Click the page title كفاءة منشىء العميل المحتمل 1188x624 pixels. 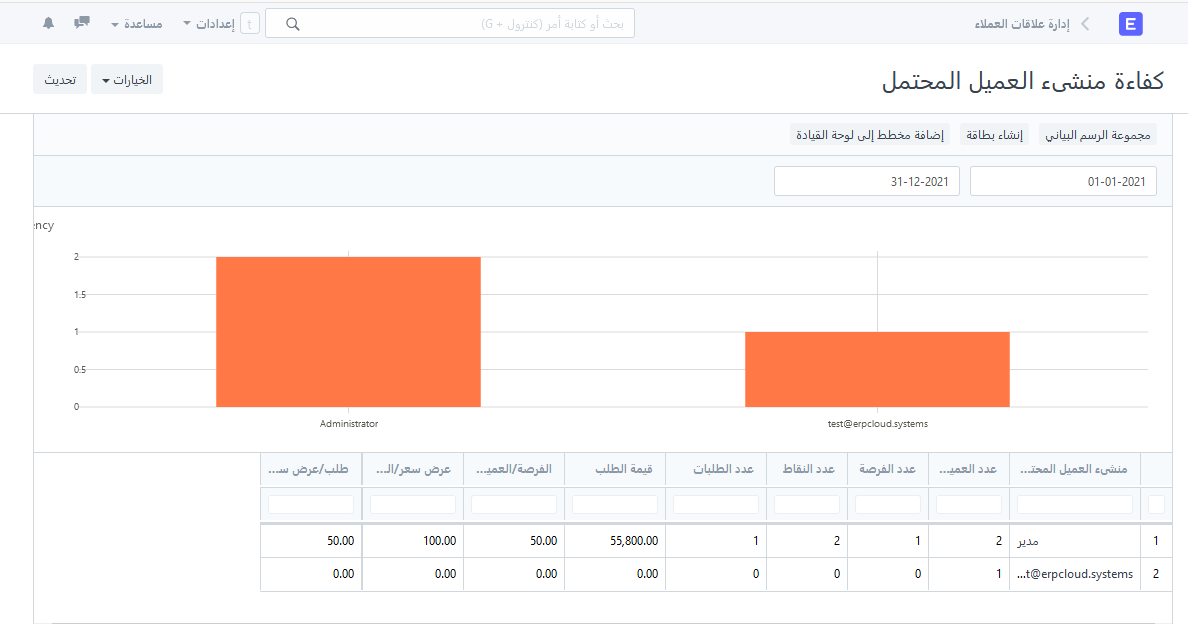[1023, 80]
